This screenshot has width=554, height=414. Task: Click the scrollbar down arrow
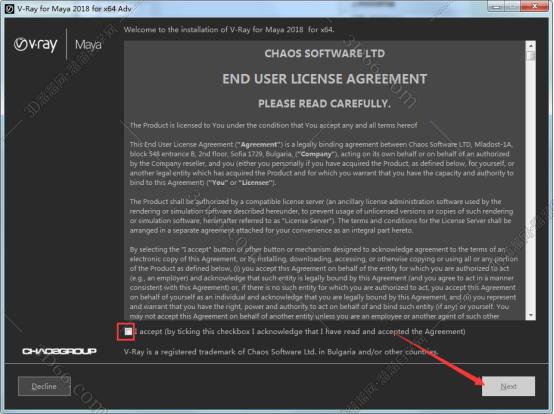coord(530,315)
